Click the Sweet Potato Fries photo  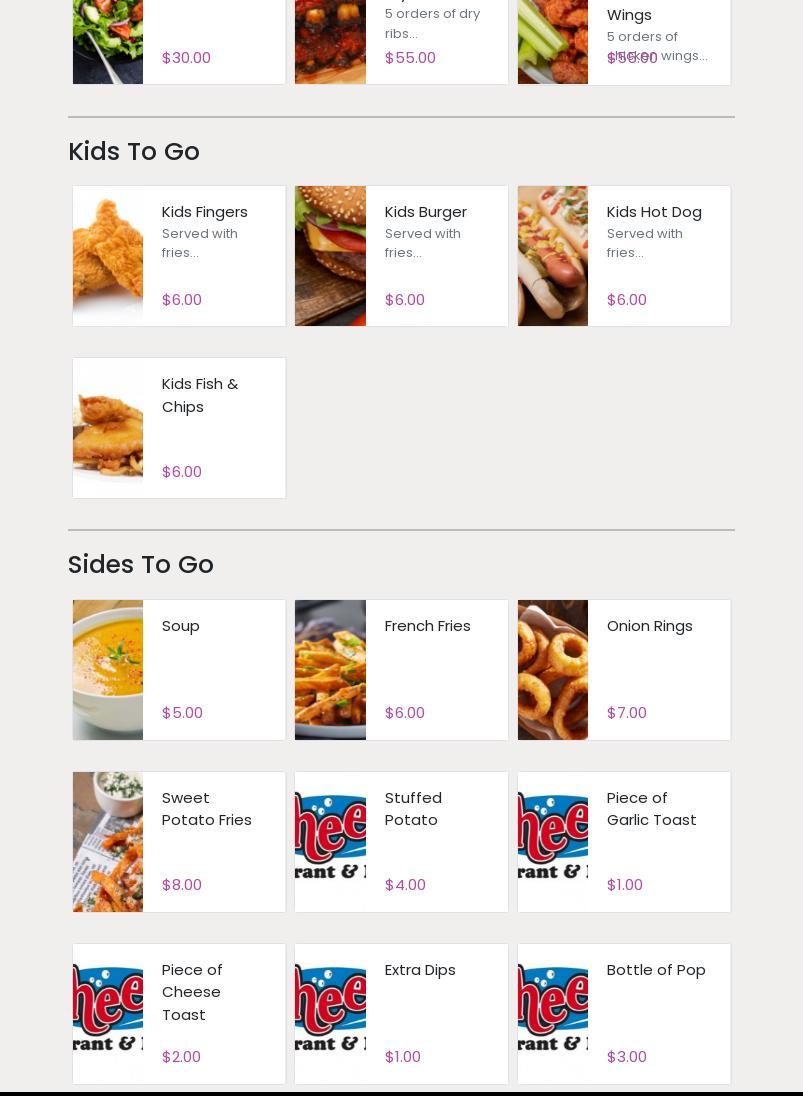[x=108, y=842]
